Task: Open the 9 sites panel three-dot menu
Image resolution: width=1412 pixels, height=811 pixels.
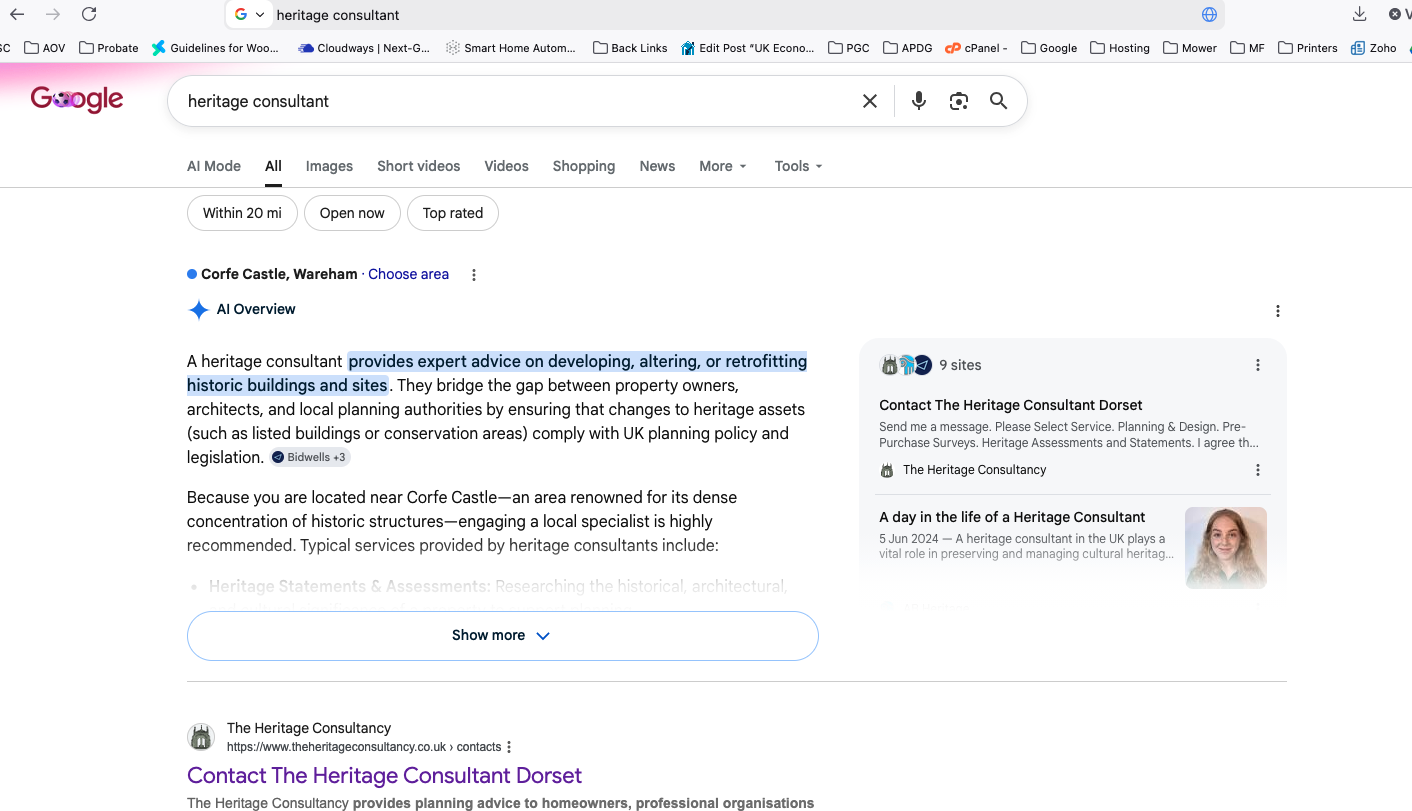Action: pyautogui.click(x=1258, y=366)
